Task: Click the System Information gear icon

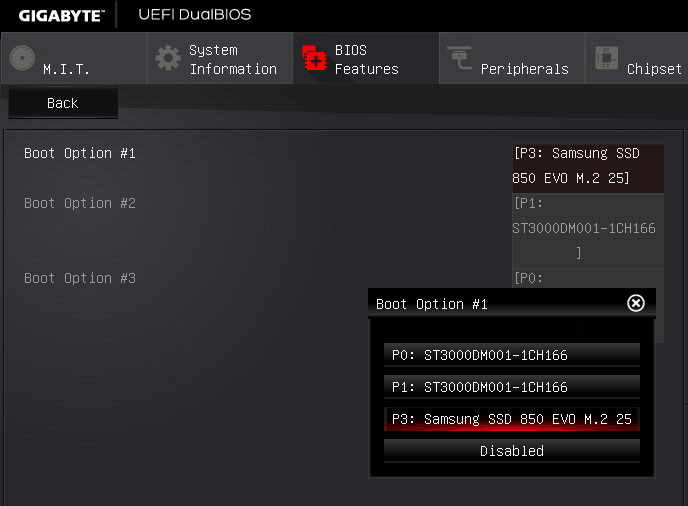Action: (x=168, y=58)
